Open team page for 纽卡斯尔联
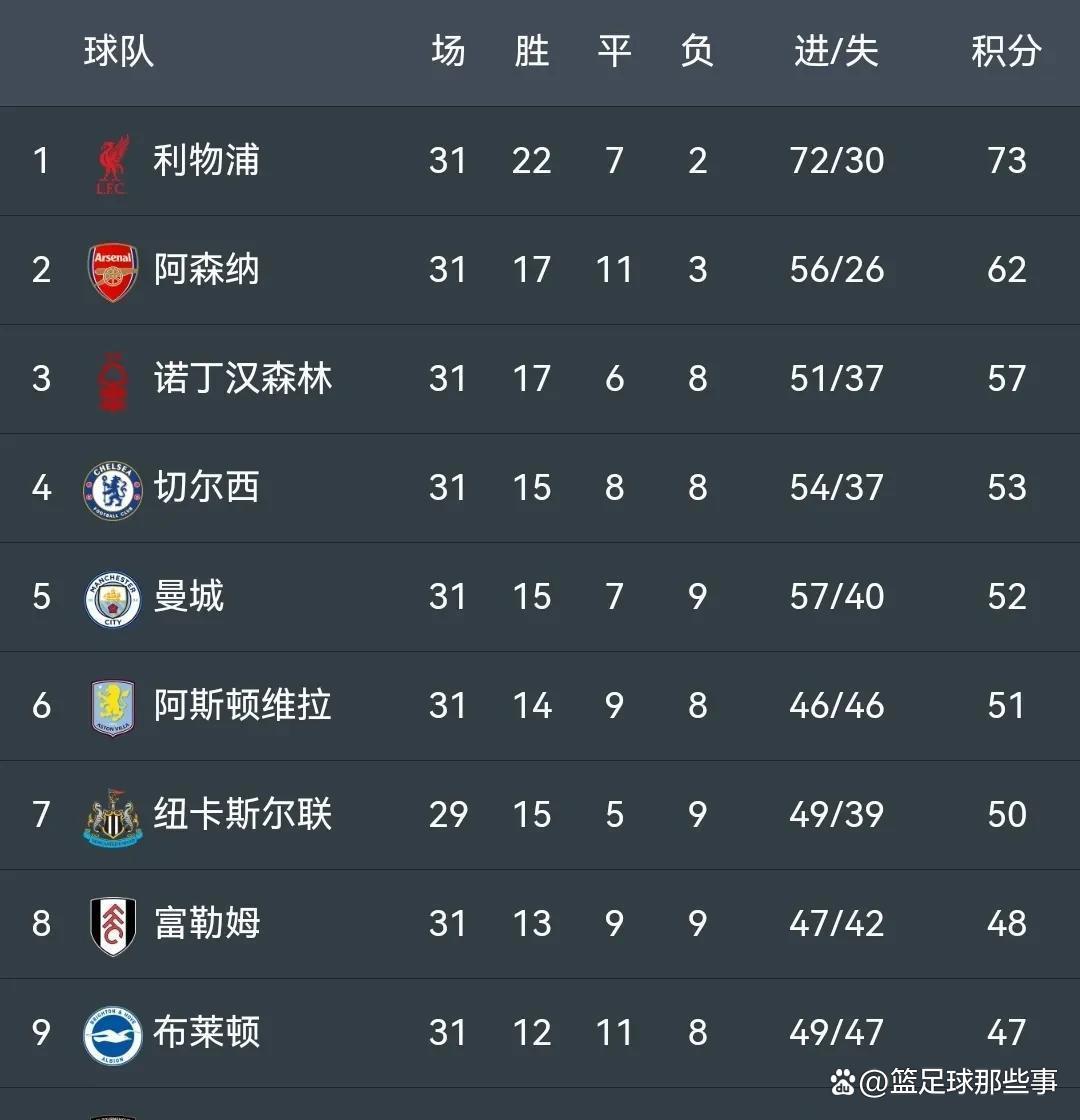The image size is (1080, 1120). tap(243, 814)
